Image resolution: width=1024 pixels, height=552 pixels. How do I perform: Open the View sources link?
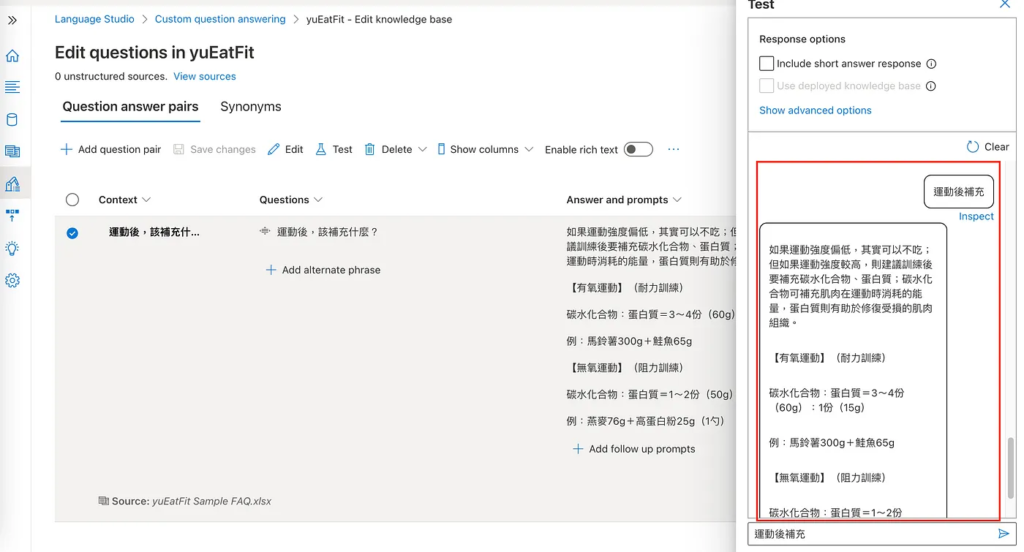204,77
